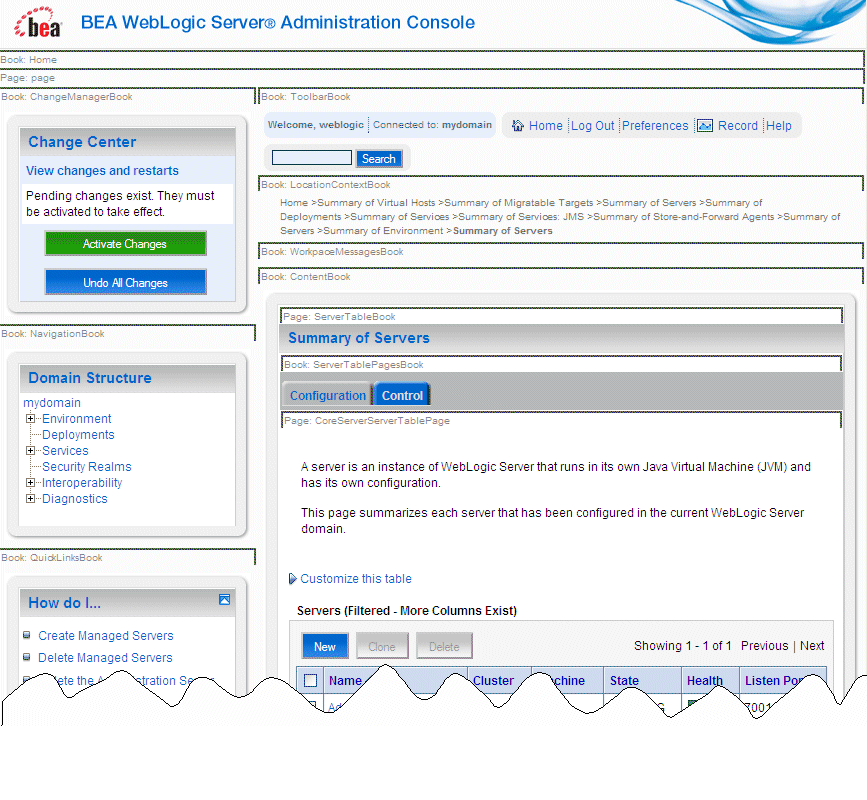Open the Delete Managed Servers help link
867x800 pixels.
(x=105, y=658)
